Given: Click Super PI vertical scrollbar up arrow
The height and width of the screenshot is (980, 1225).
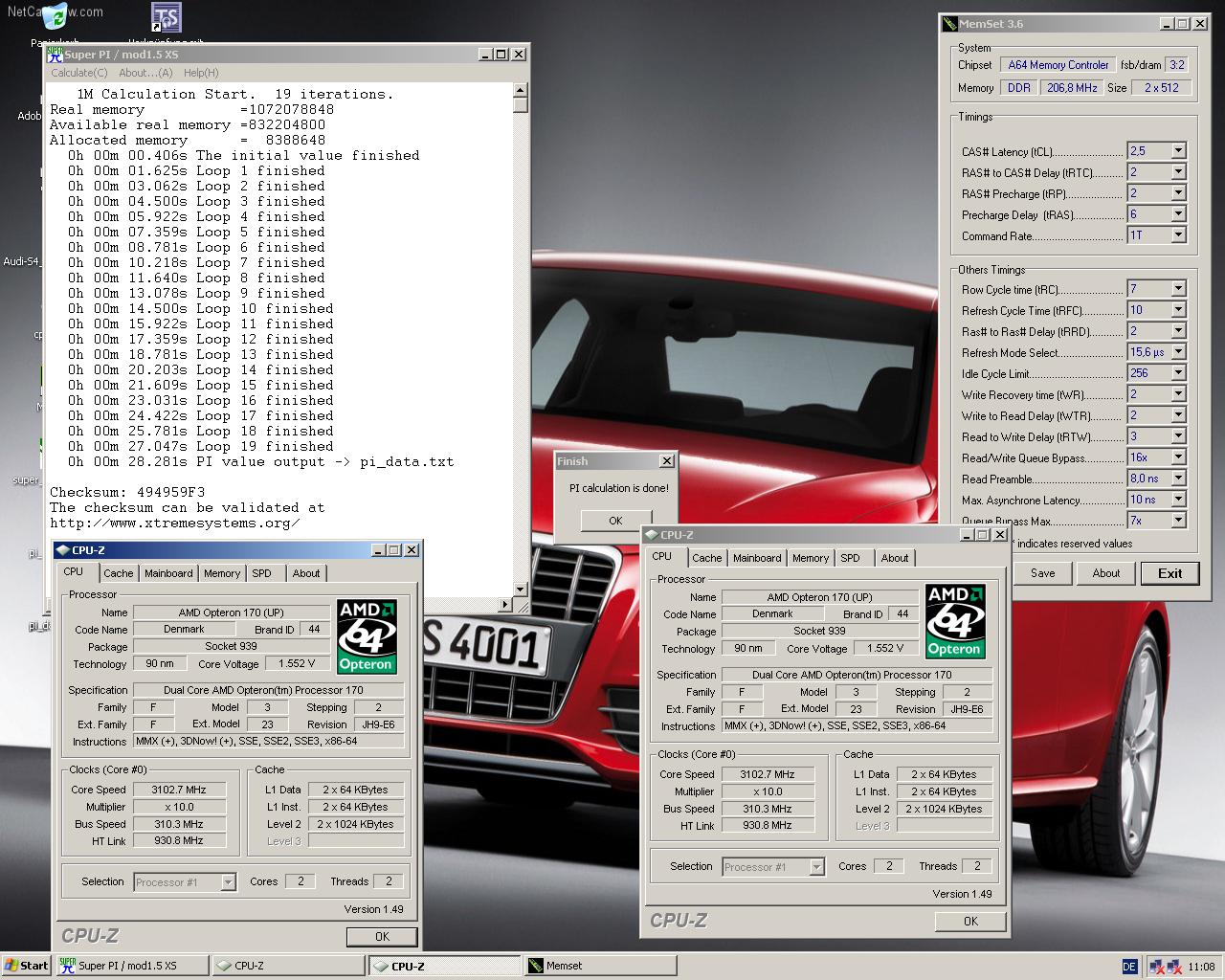Looking at the screenshot, I should (521, 91).
